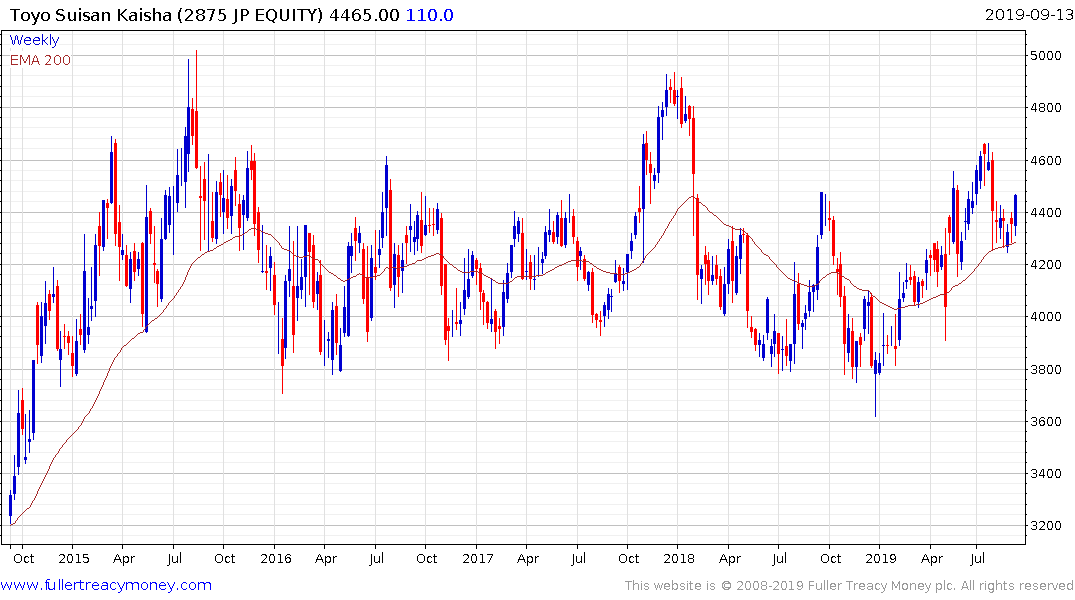Click the 2016 year label on time axis
Viewport: 1075px width, 600px height.
click(x=276, y=558)
